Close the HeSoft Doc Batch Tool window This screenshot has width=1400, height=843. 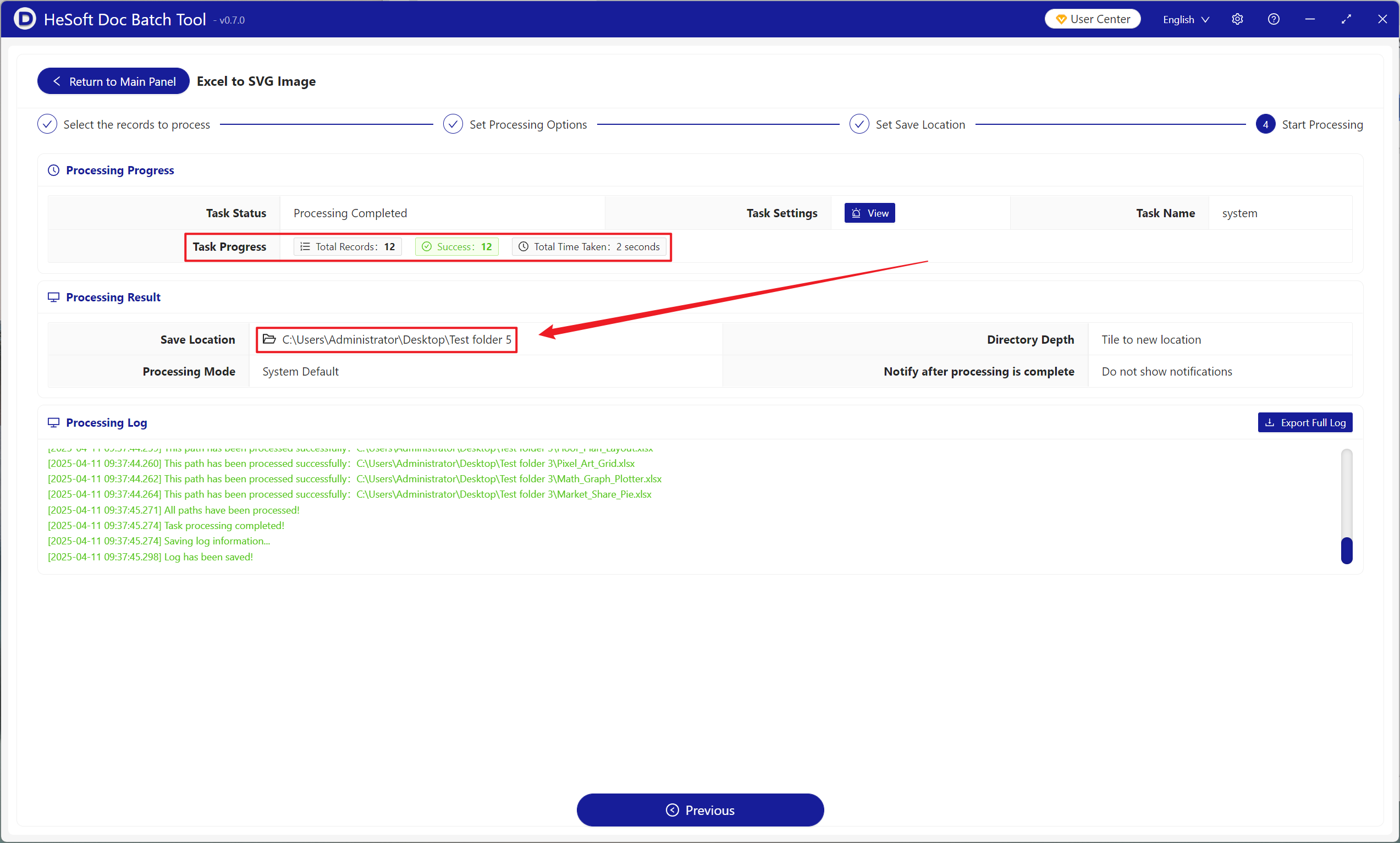[1382, 19]
